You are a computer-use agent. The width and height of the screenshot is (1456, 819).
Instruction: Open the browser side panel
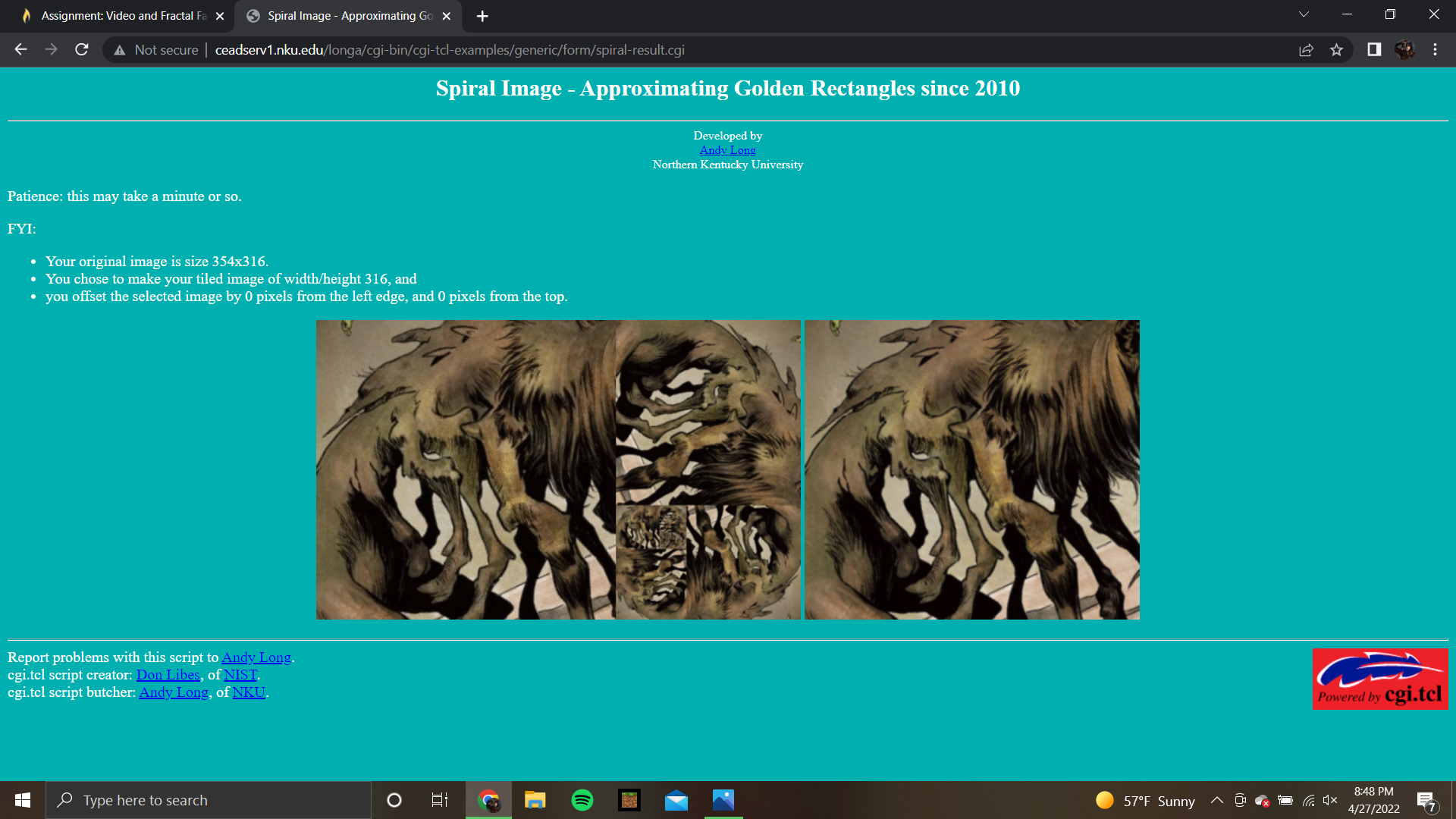coord(1374,49)
